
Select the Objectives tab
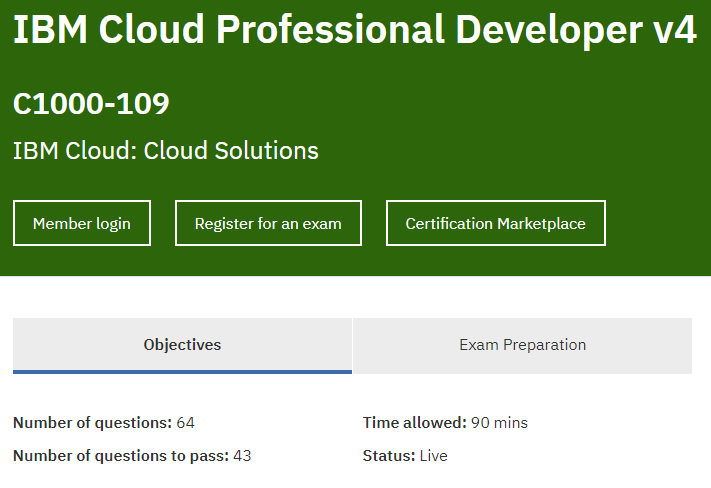tap(182, 346)
